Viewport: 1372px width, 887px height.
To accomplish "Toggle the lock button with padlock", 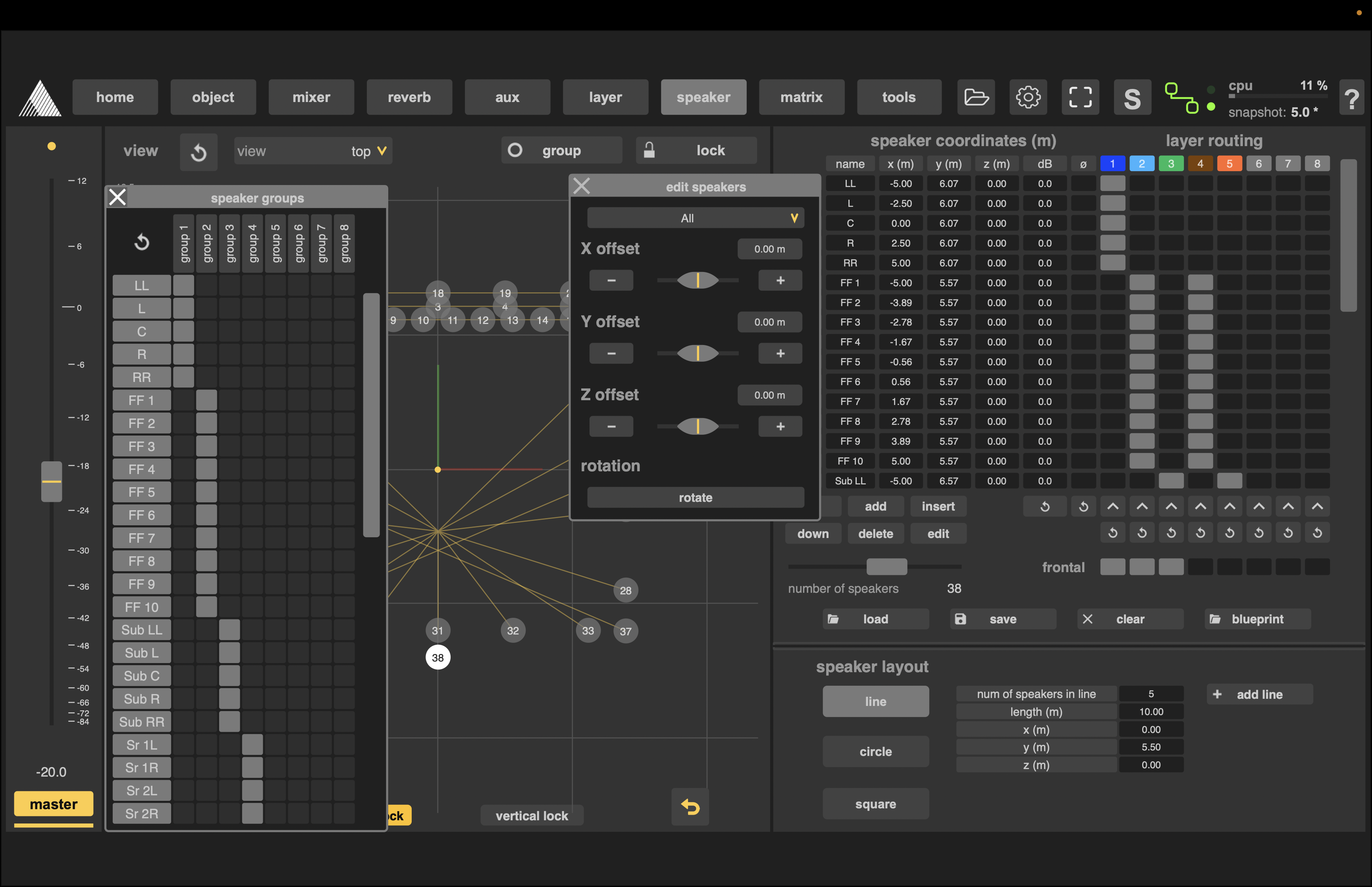I will 696,150.
